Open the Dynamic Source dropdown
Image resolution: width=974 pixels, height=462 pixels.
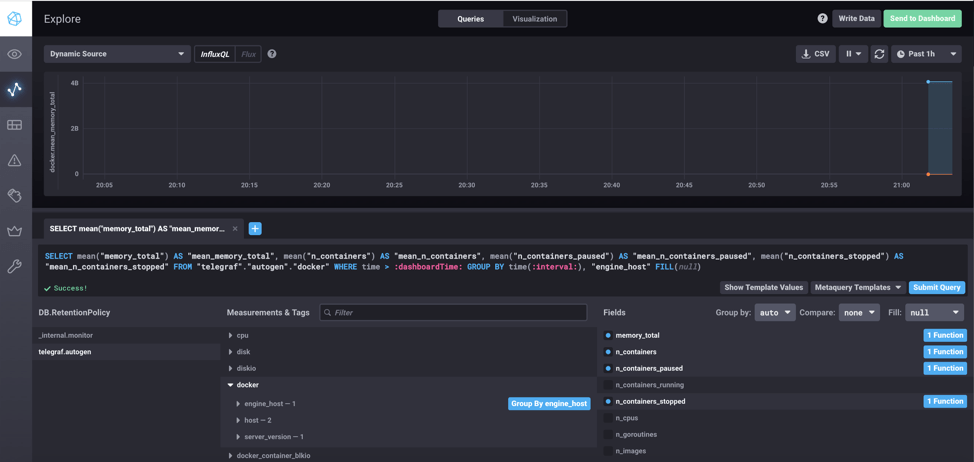116,54
